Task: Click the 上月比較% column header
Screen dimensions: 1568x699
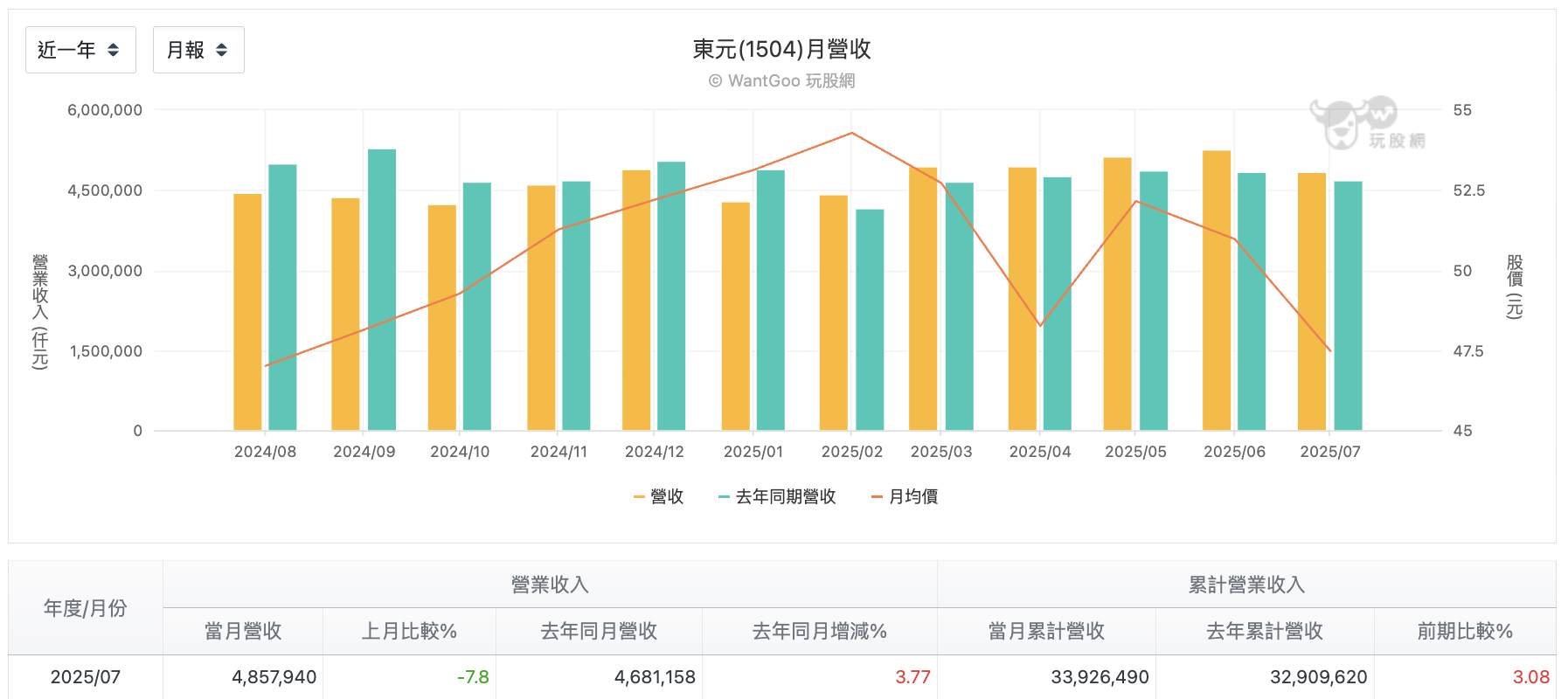Action: click(410, 631)
